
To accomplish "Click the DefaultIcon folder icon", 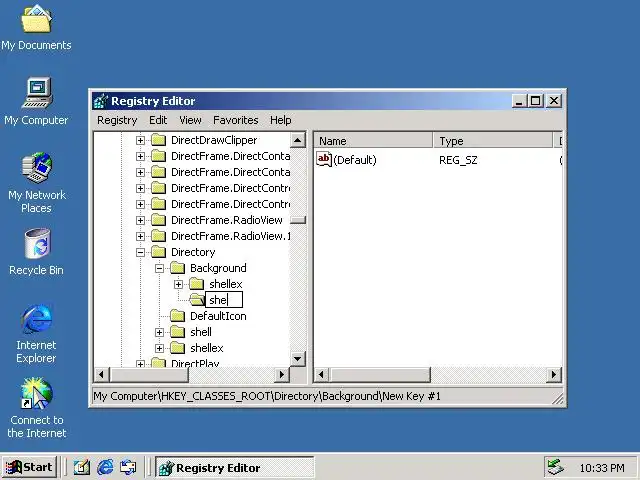I will (x=178, y=316).
